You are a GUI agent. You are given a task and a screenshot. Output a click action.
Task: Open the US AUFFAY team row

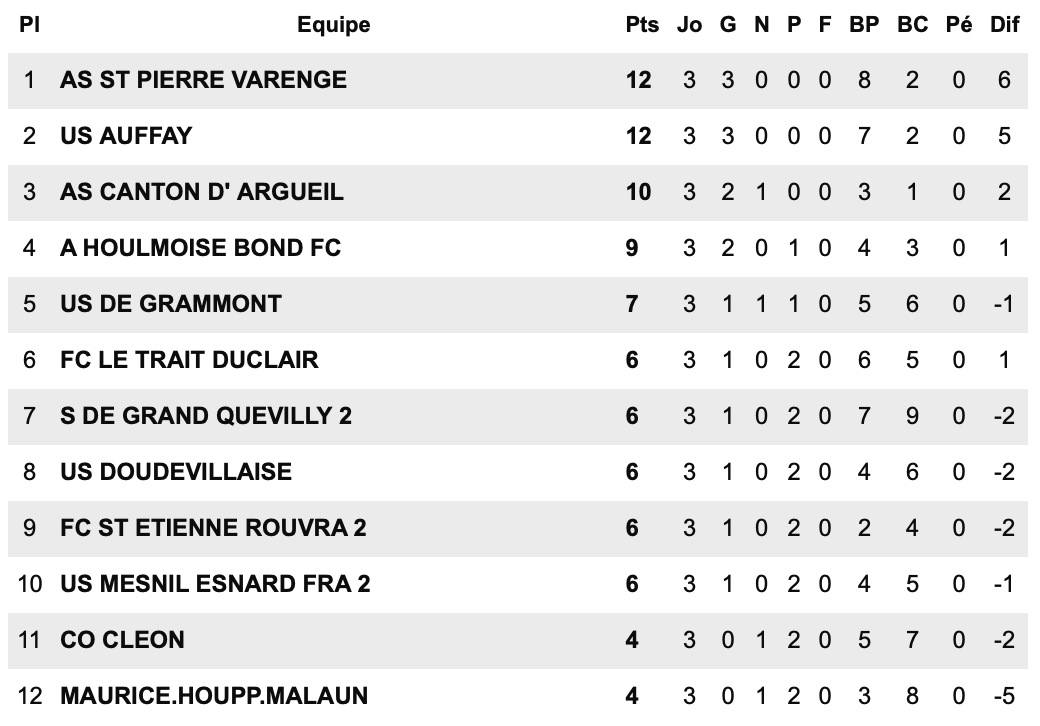coord(126,136)
